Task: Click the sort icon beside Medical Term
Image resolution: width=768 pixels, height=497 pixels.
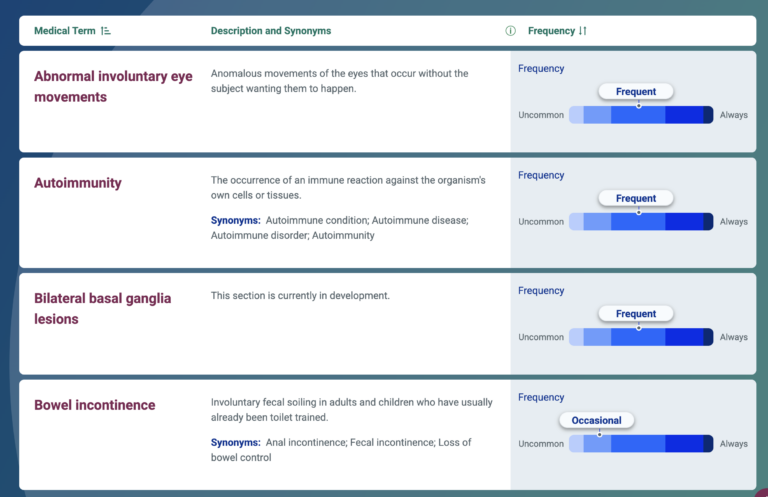Action: [106, 31]
